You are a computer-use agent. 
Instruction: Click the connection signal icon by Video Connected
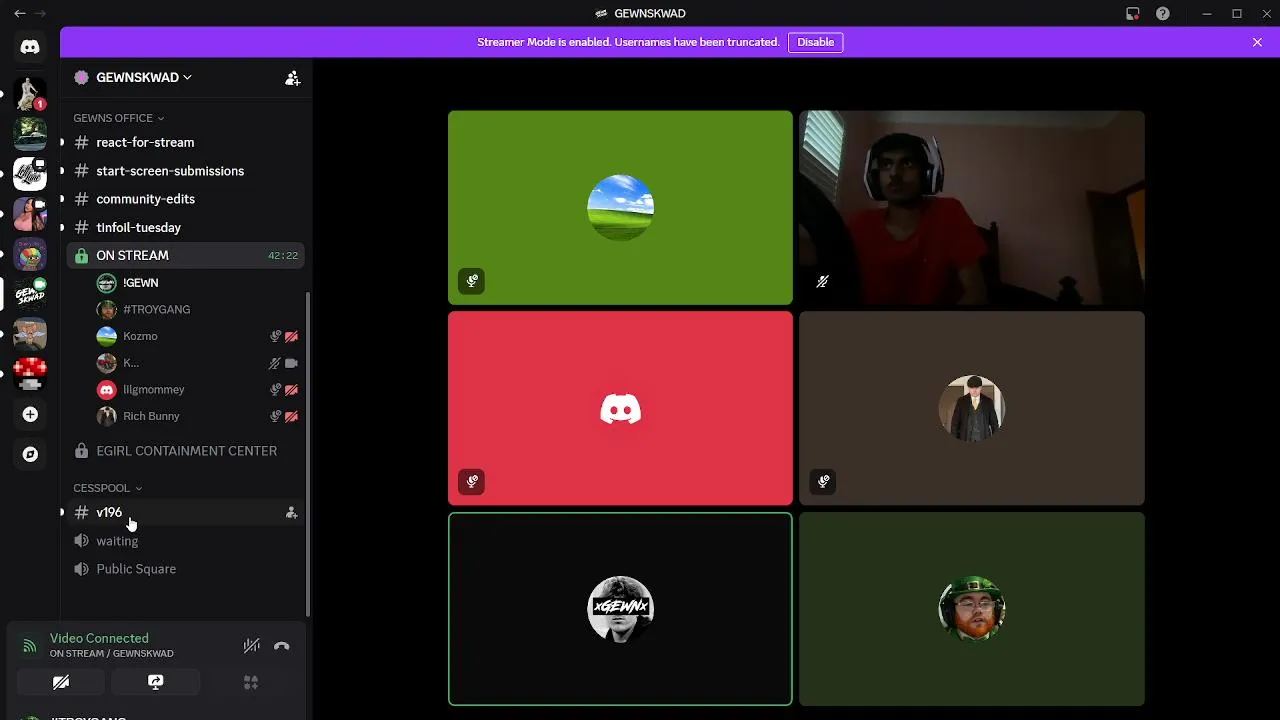coord(29,646)
